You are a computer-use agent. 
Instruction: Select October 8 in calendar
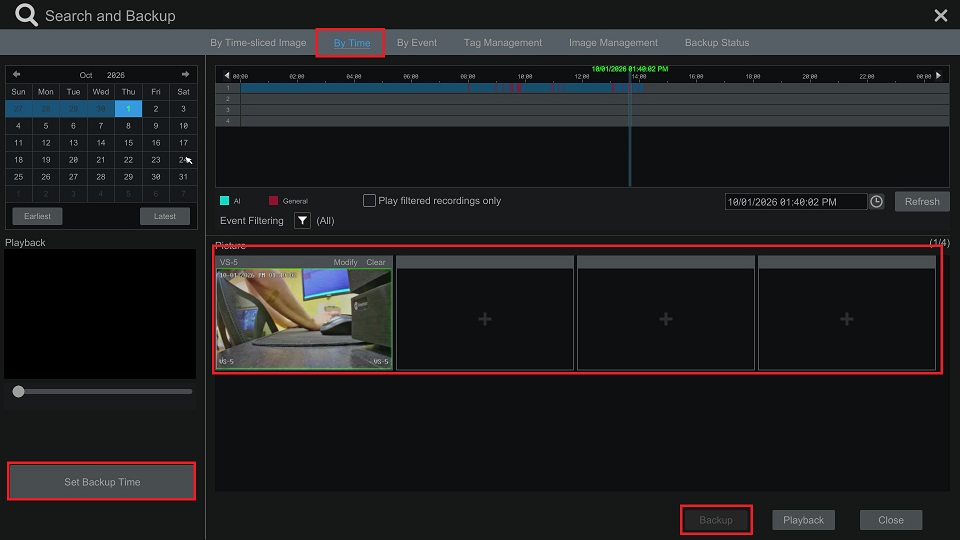[128, 126]
